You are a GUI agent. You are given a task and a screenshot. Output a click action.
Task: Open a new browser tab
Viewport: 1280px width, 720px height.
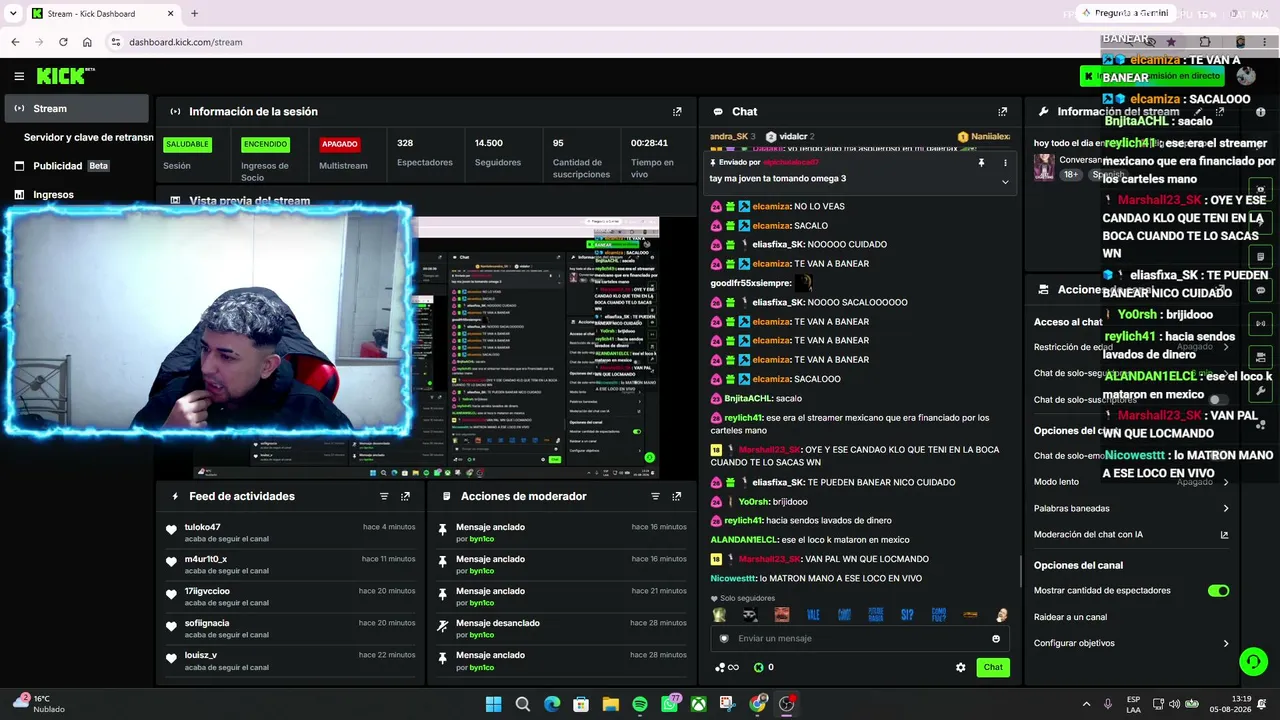[194, 13]
